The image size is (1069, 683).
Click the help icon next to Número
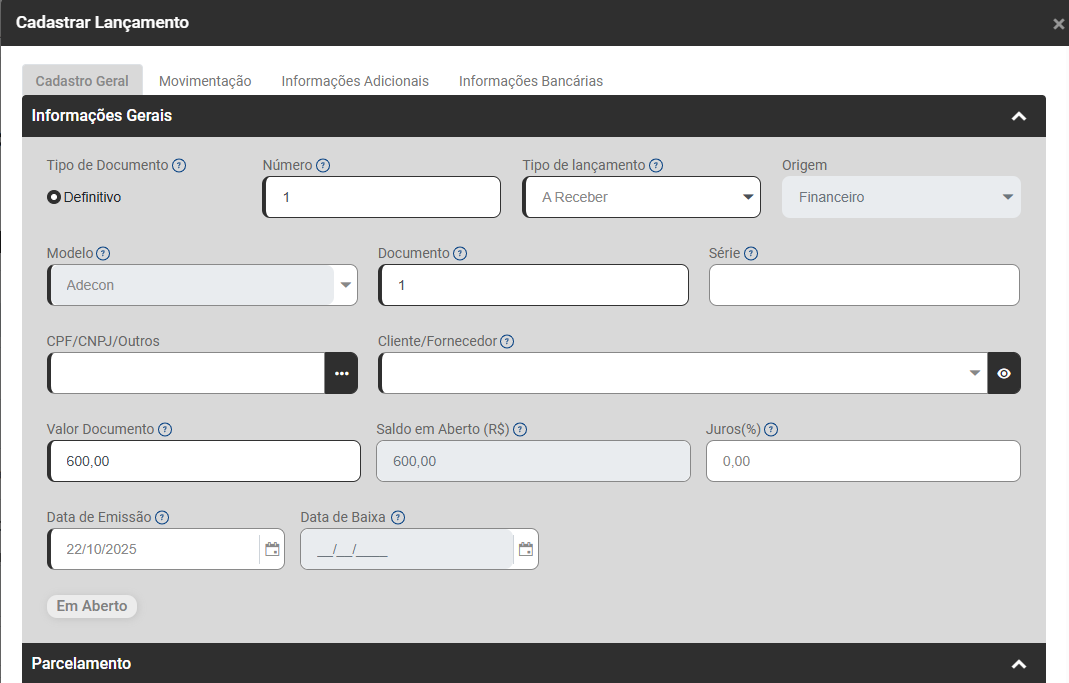(x=323, y=166)
